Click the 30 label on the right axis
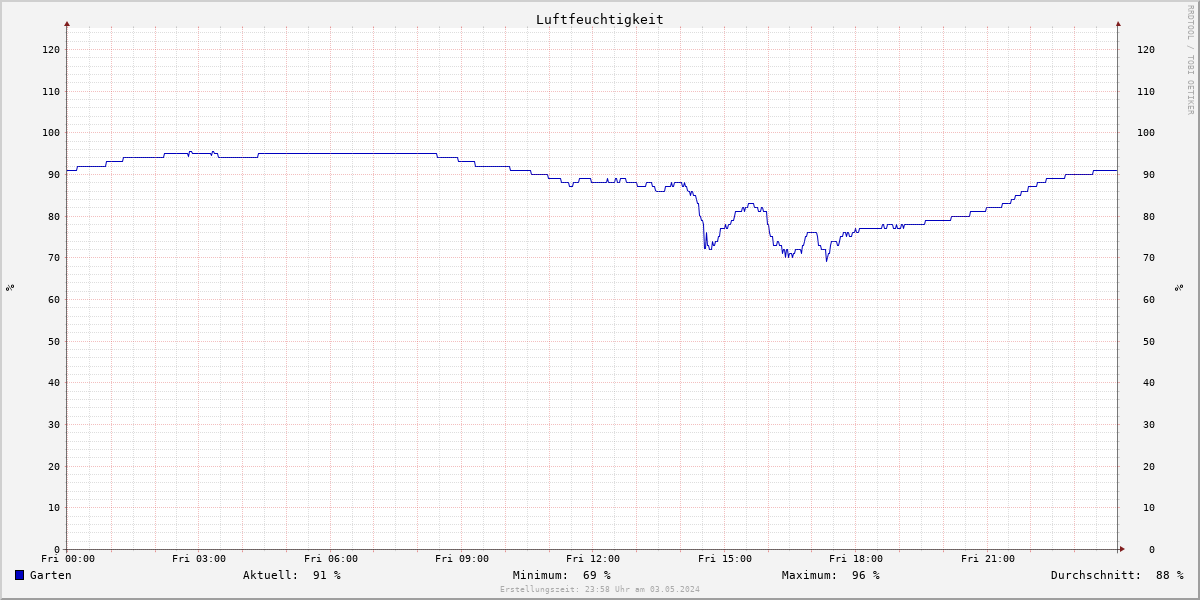Screen dimensions: 1200x600 (x=1149, y=424)
